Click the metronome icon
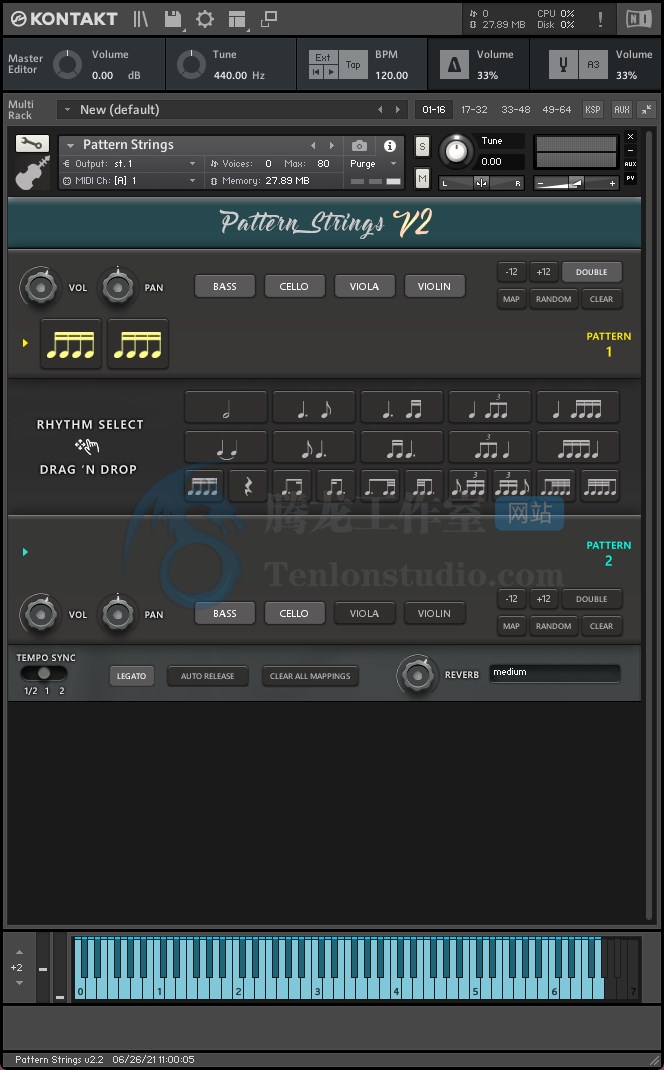Screen dimensions: 664x1070 tap(454, 65)
